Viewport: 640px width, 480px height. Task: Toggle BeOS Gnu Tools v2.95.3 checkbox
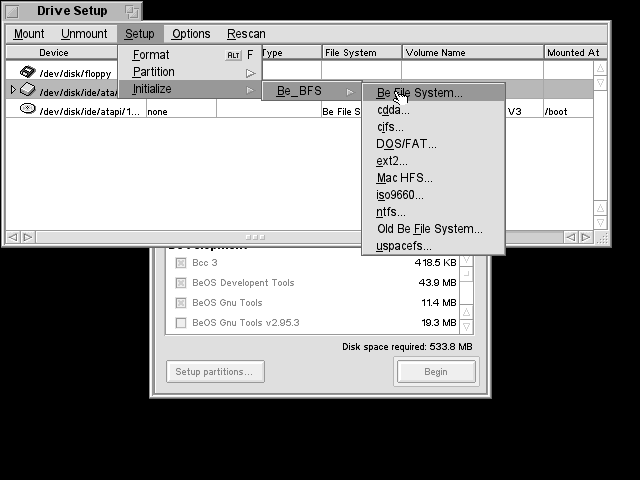(x=181, y=323)
